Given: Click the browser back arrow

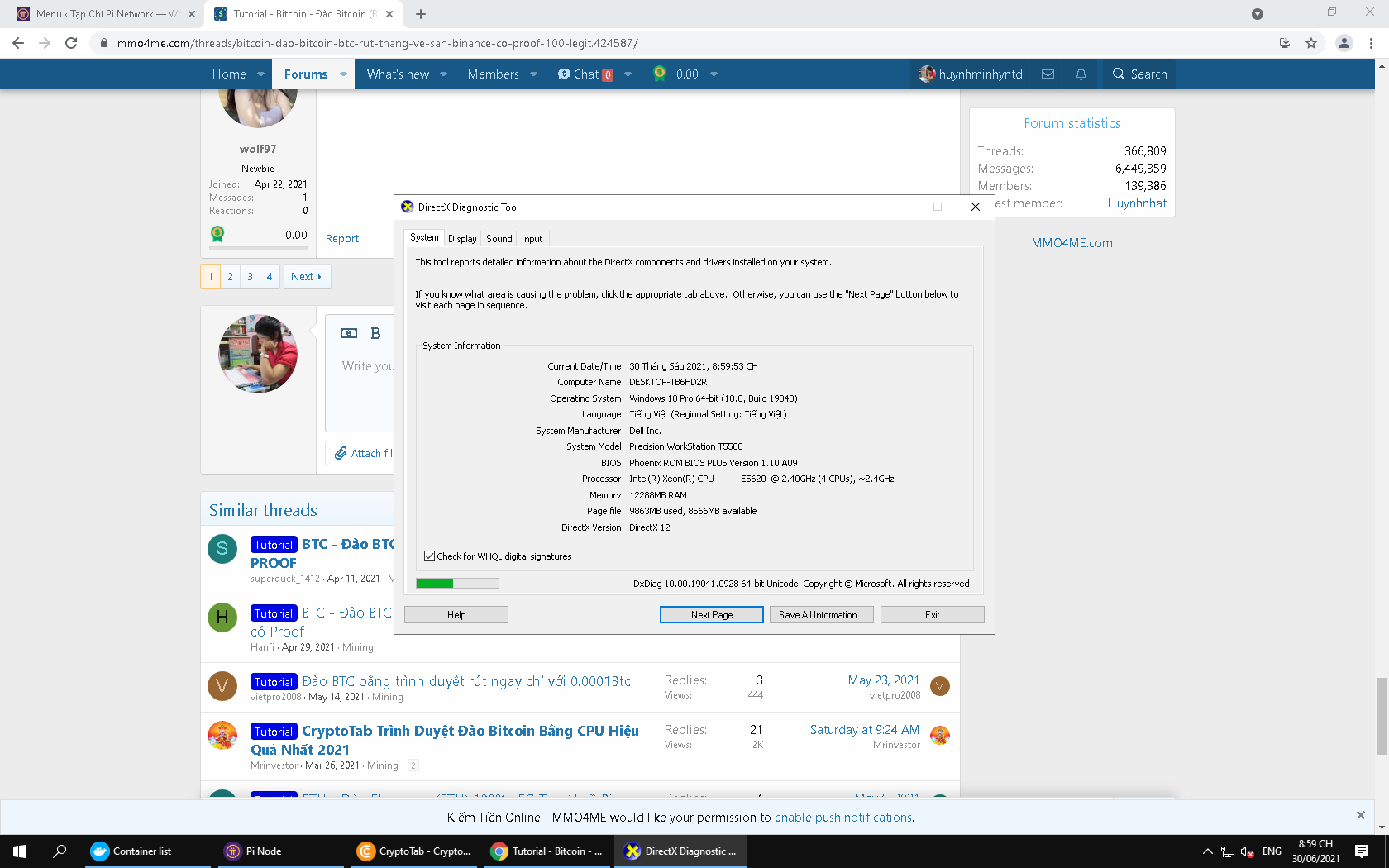Looking at the screenshot, I should (x=18, y=43).
